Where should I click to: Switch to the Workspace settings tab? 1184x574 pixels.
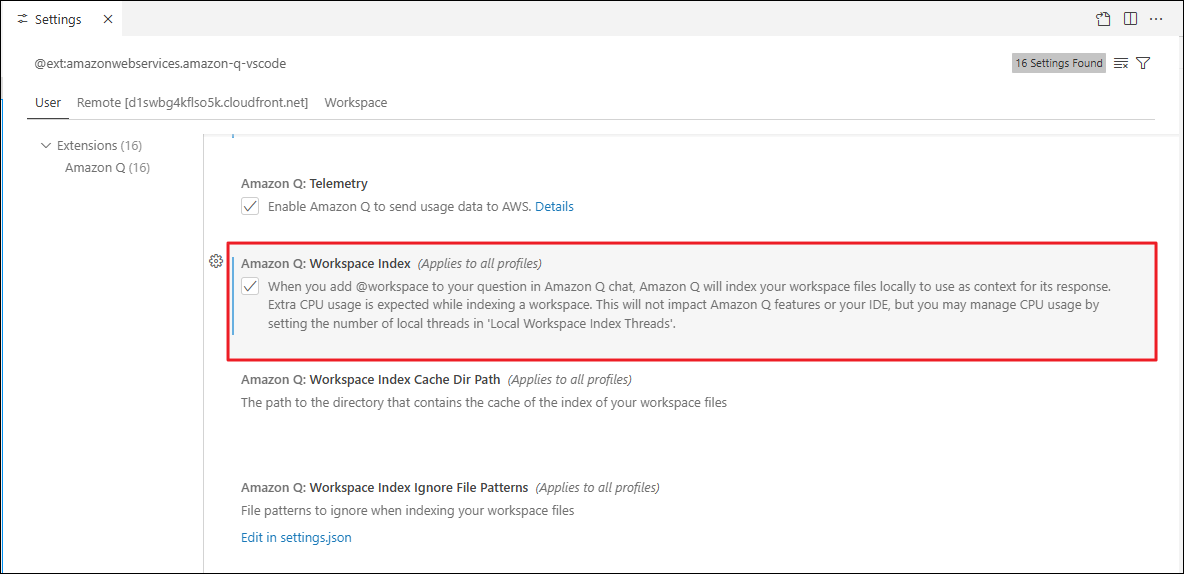[355, 103]
